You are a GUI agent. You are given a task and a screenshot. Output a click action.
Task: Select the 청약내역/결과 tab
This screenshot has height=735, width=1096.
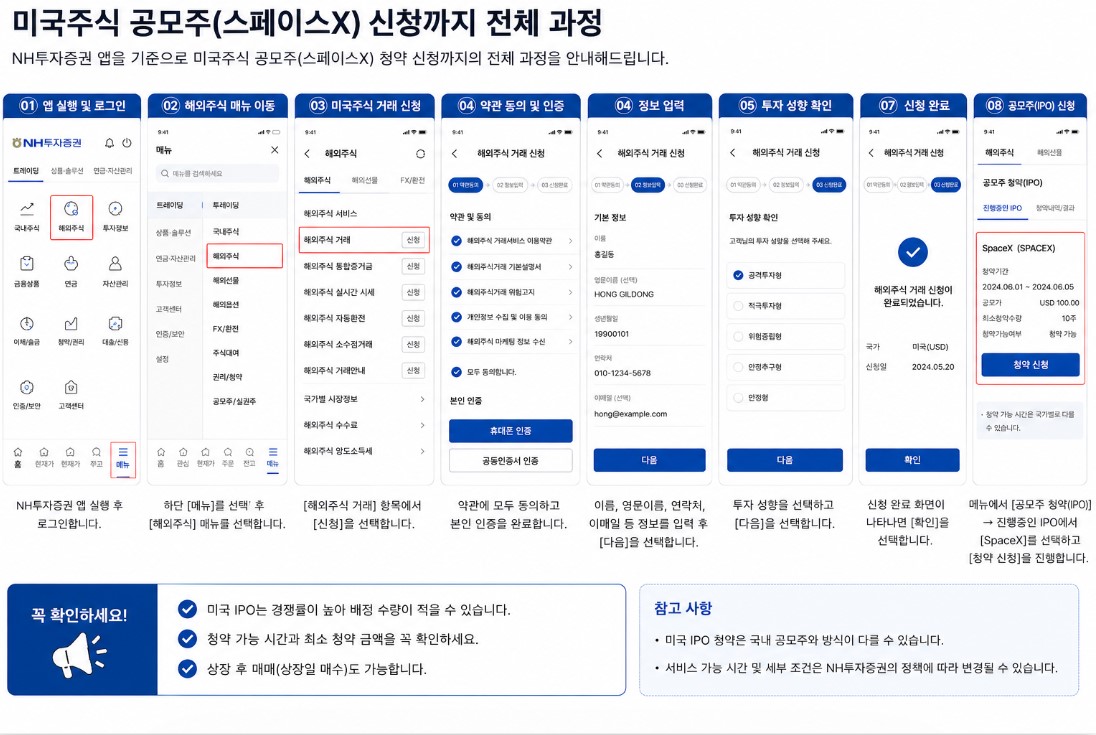point(1055,208)
